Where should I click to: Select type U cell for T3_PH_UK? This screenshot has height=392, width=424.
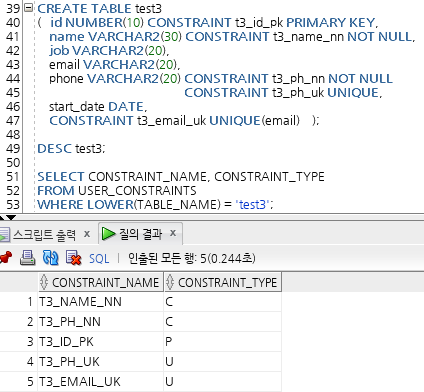click(x=222, y=362)
